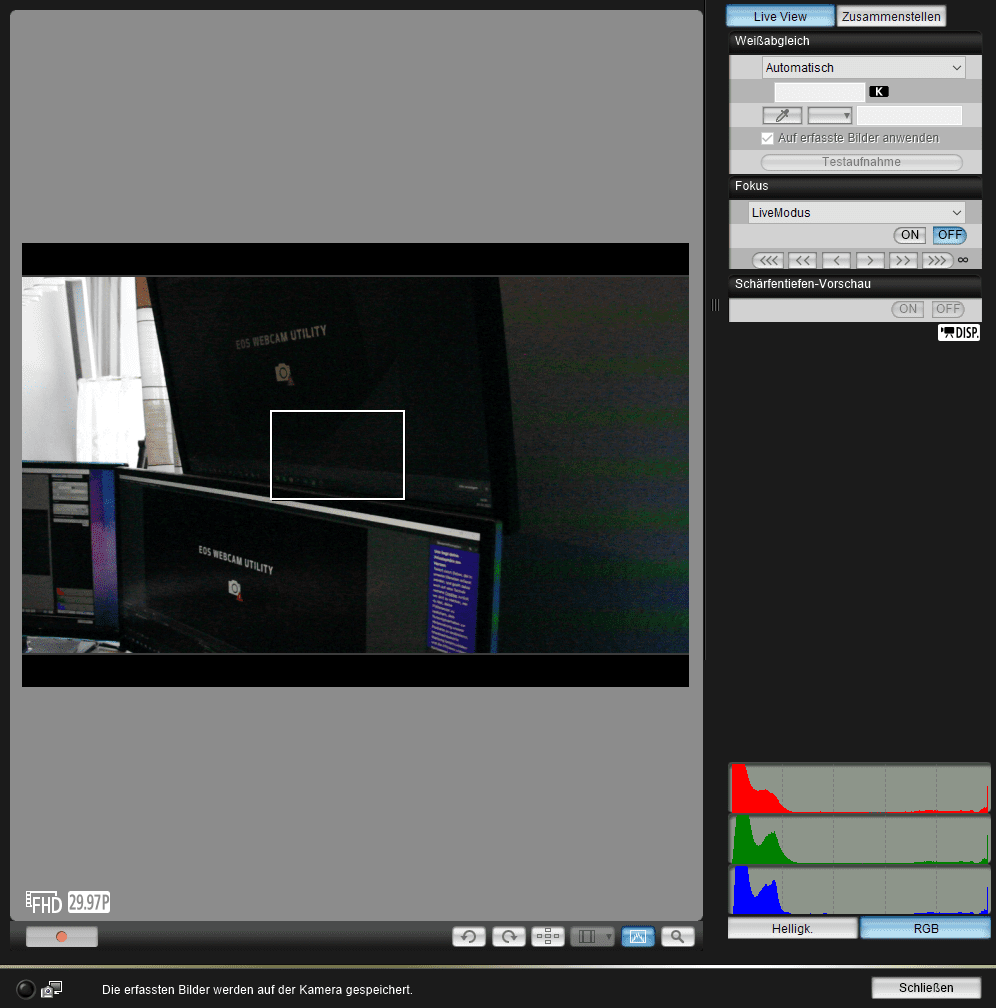Click the color temperature input field
996x1008 pixels.
[x=819, y=92]
